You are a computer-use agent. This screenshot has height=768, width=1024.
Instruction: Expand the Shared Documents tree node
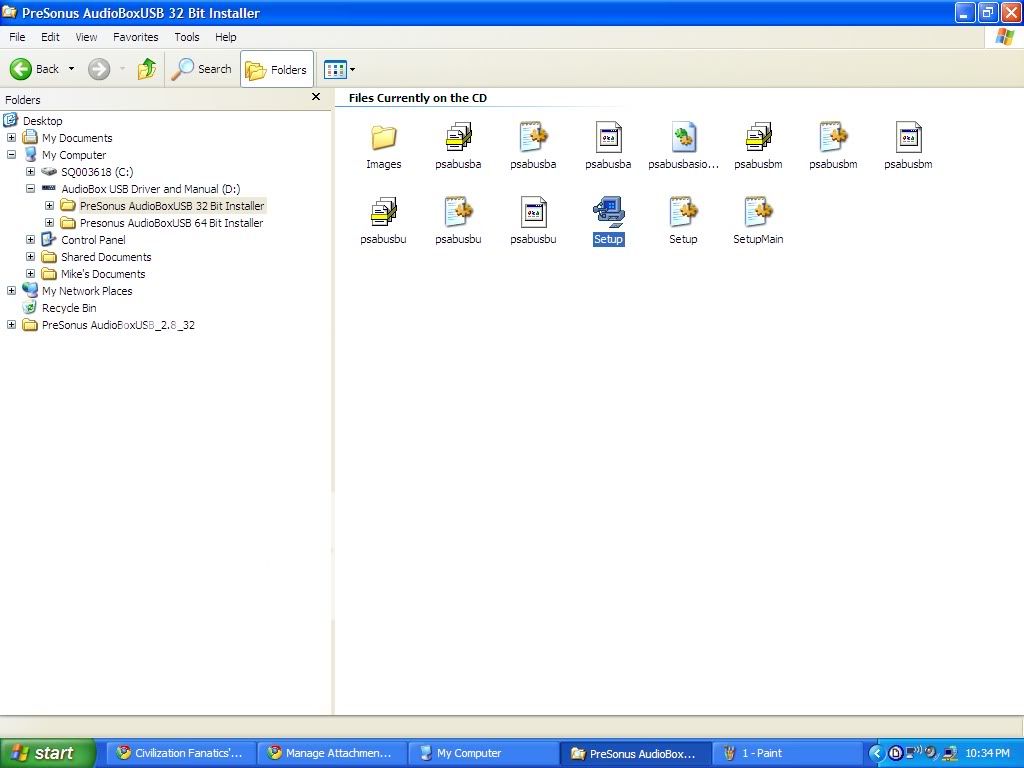(x=30, y=257)
